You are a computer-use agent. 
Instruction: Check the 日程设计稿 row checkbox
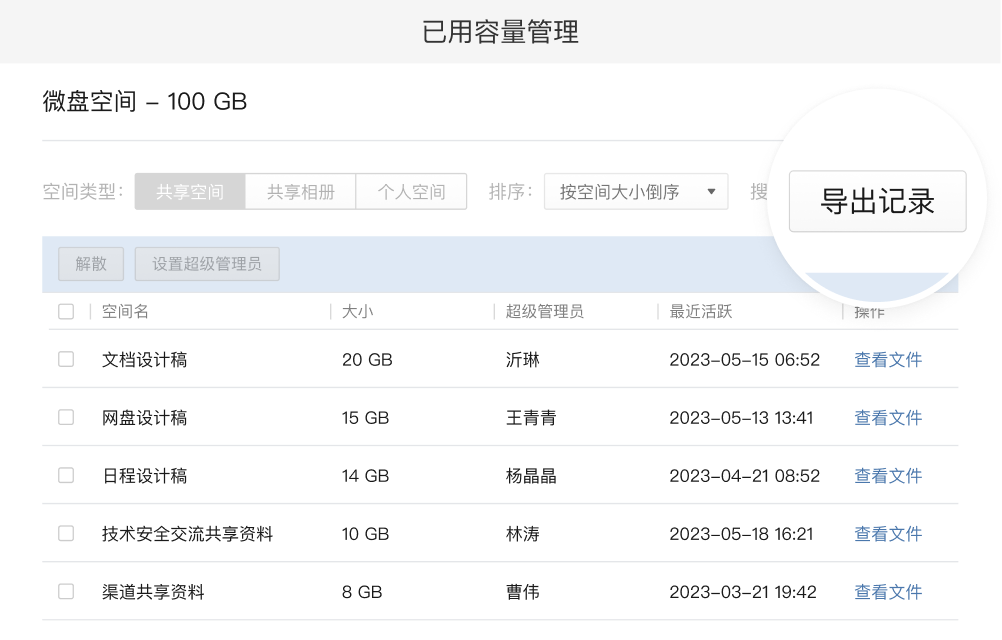(x=66, y=476)
